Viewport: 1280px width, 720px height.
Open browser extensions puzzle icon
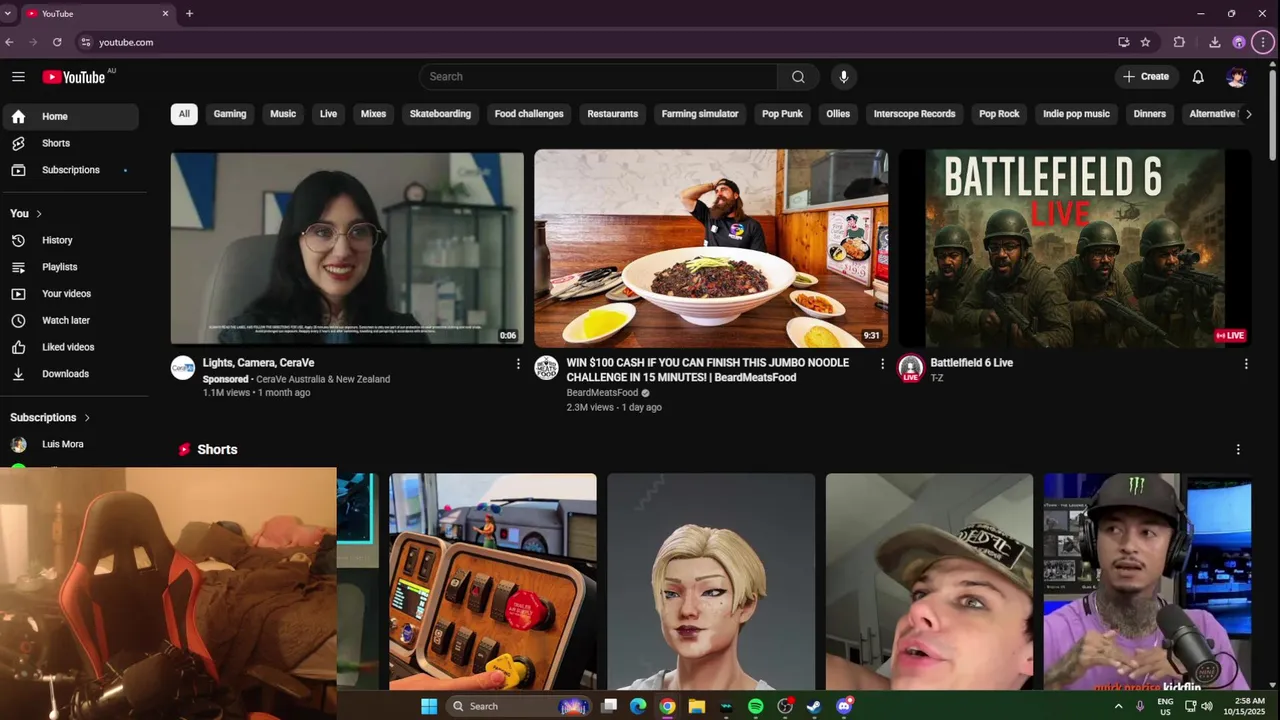(x=1179, y=42)
